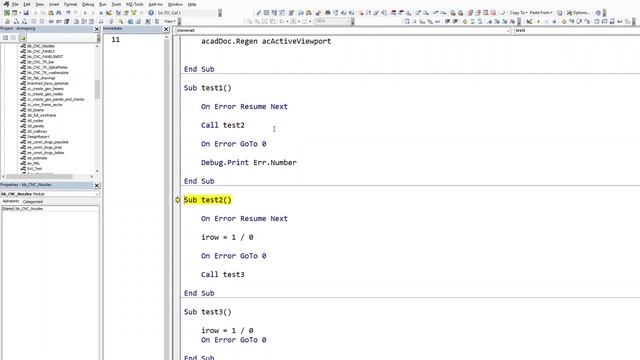Screen dimensions: 640x360
Task: Click the (Name) property field
Action: [50, 209]
